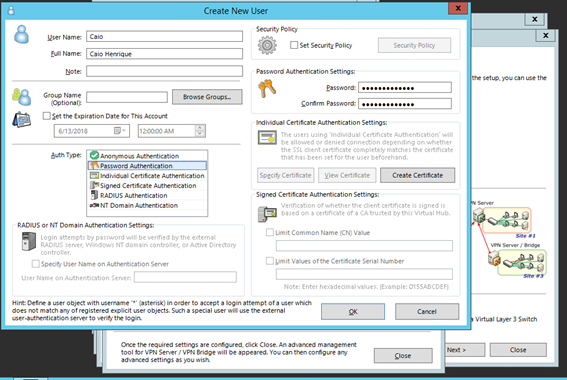The width and height of the screenshot is (567, 380).
Task: Click the Browse Groups button
Action: 207,97
